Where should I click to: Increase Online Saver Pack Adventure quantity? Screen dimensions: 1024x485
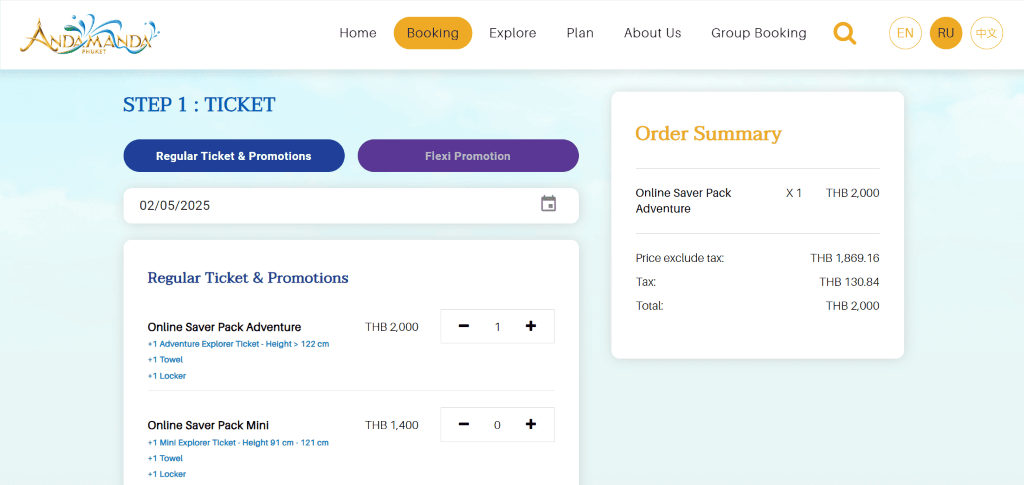(531, 326)
